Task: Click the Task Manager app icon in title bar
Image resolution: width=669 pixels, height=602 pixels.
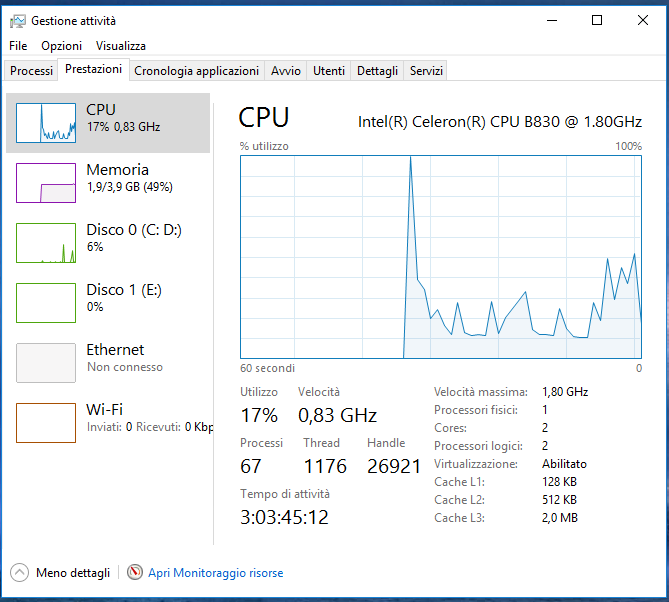Action: [x=17, y=20]
